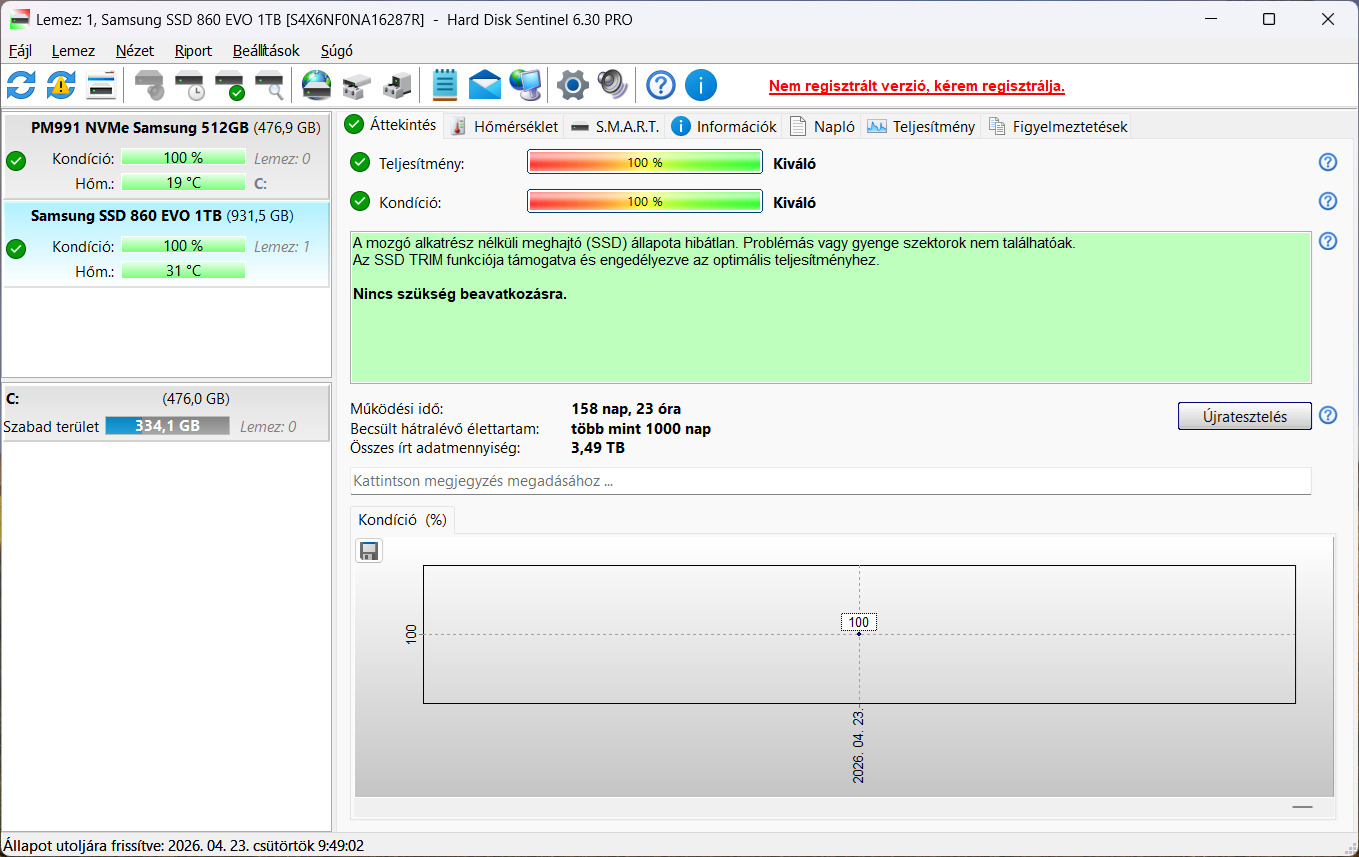Click the green check icon of Samsung 860 EVO
Image resolution: width=1359 pixels, height=857 pixels.
[x=16, y=249]
